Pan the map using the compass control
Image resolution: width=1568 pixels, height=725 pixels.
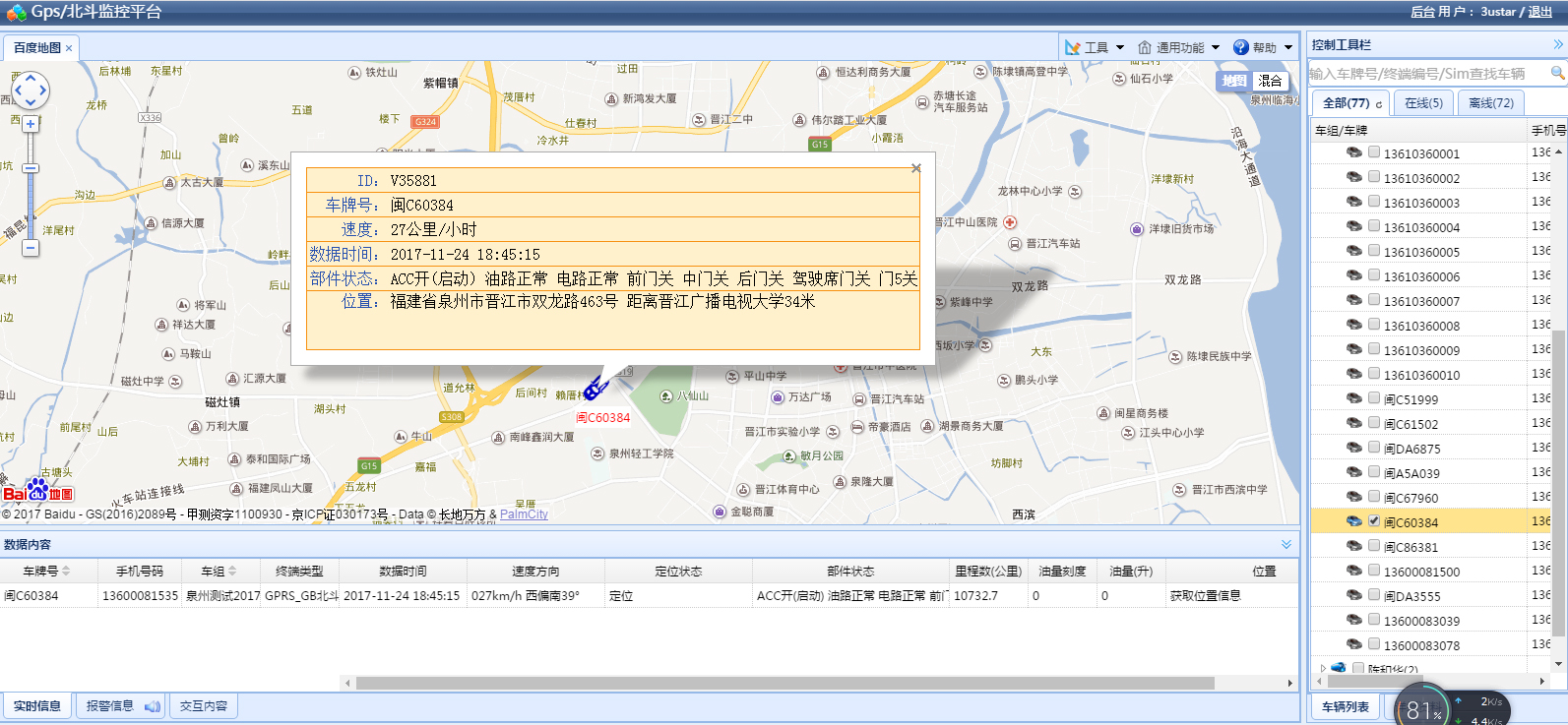pos(31,90)
